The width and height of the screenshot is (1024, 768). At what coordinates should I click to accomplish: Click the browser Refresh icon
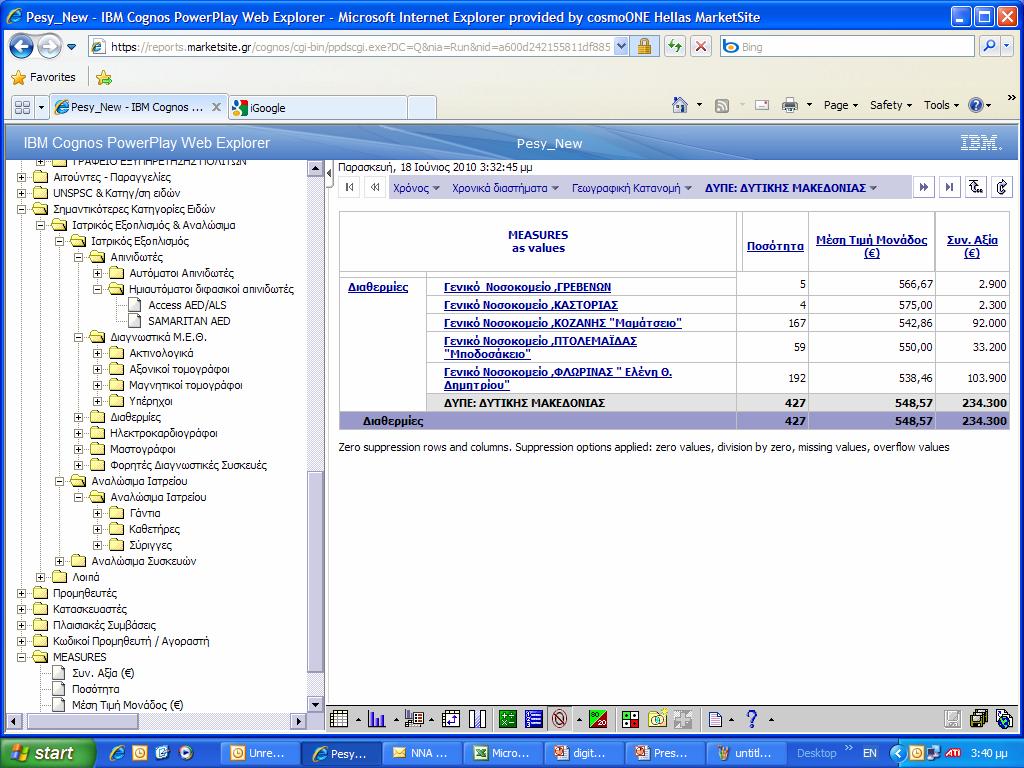click(675, 46)
